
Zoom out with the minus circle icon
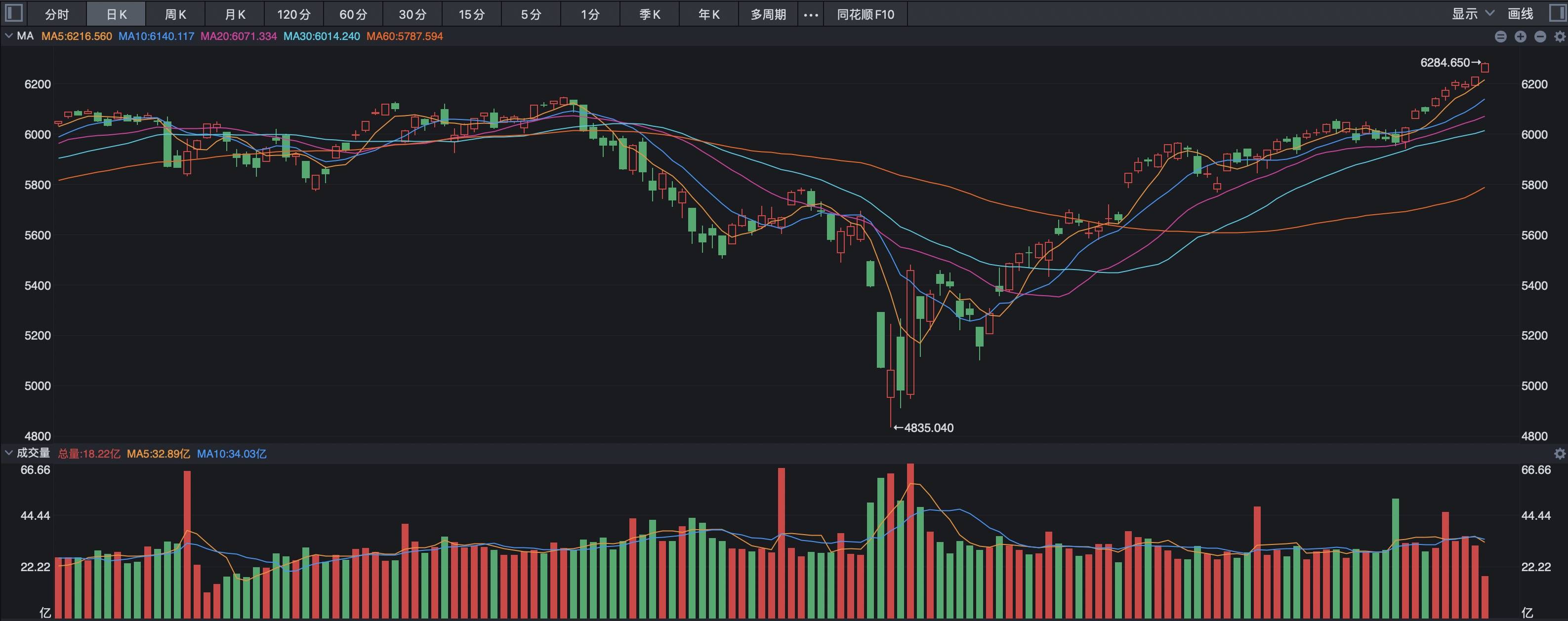click(1540, 37)
